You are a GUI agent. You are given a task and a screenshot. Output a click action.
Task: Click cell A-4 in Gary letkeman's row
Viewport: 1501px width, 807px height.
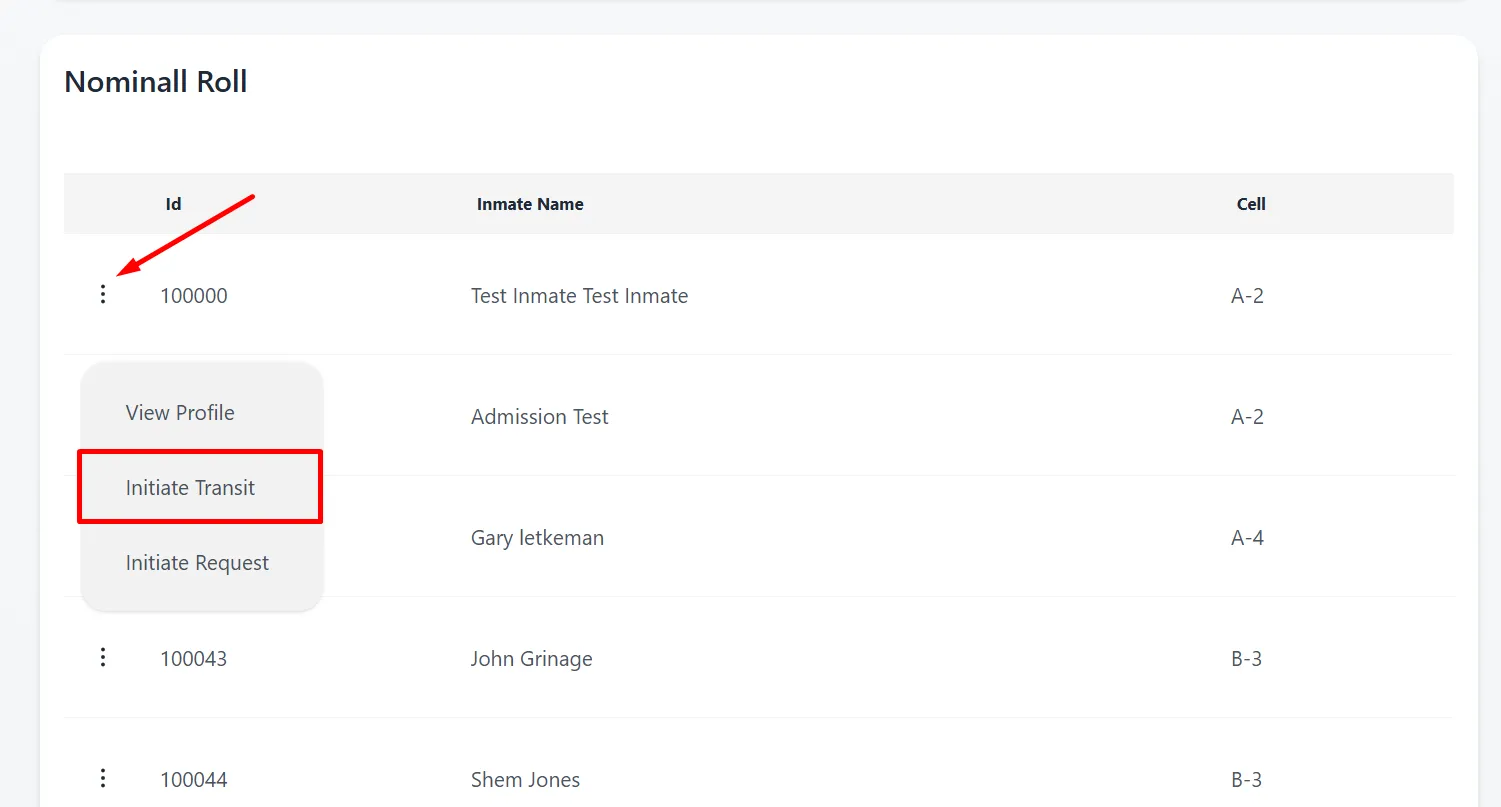click(1247, 538)
